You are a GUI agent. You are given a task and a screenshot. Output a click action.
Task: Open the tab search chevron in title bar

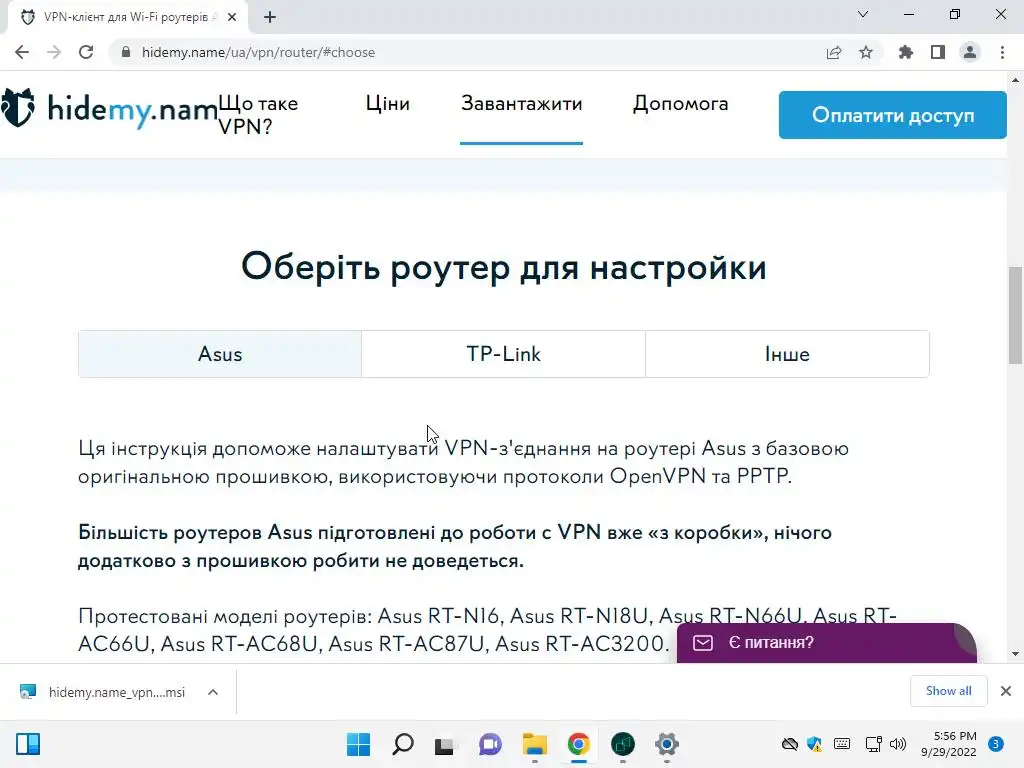863,14
